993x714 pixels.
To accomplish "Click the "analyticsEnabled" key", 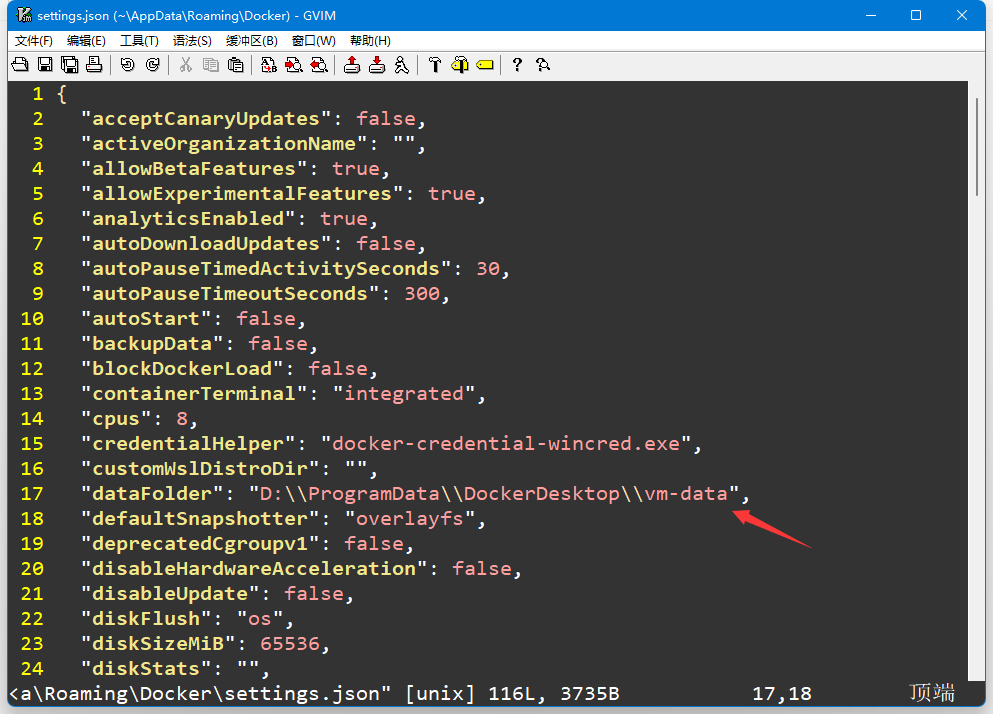I will [188, 219].
